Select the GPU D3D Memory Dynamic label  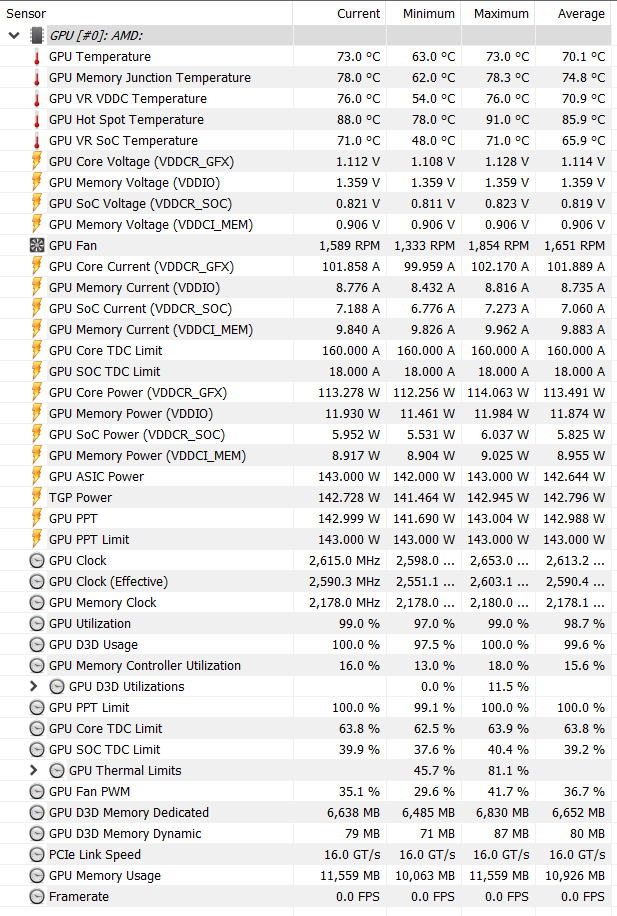click(x=125, y=834)
